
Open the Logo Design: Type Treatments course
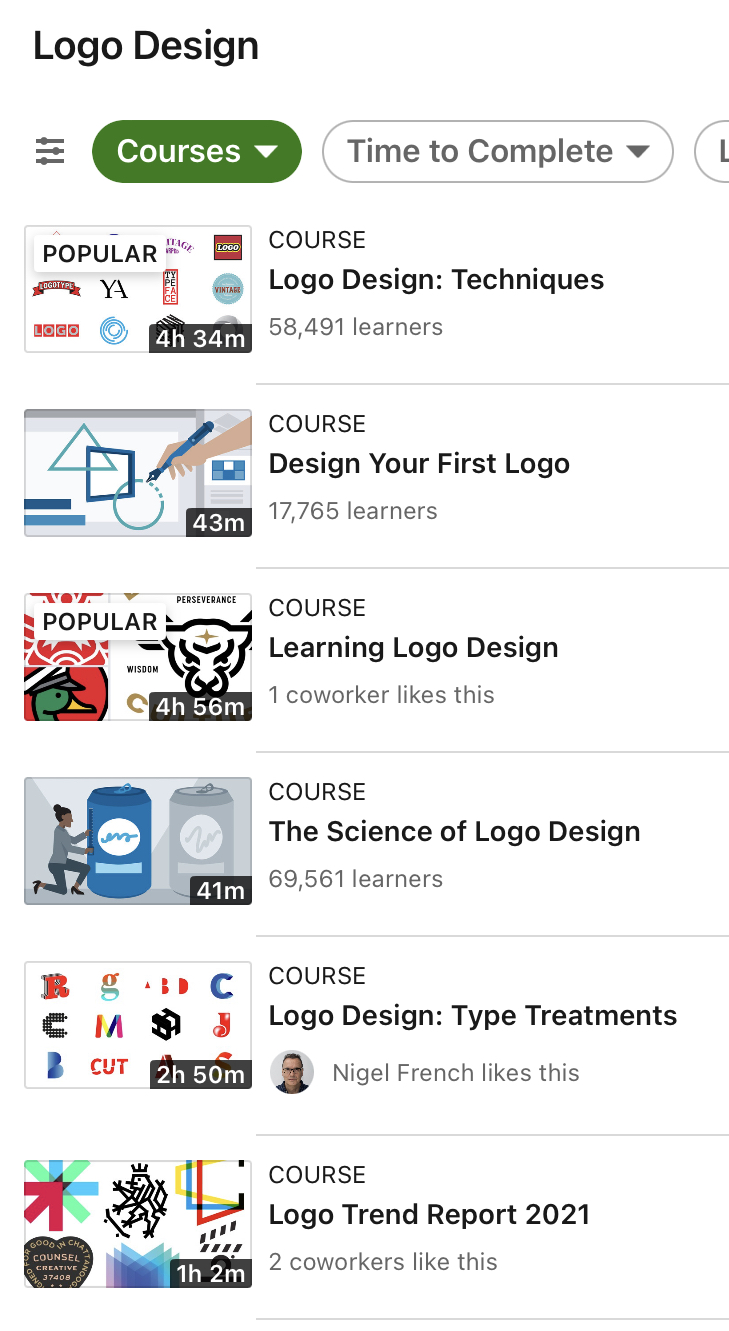pos(473,1015)
